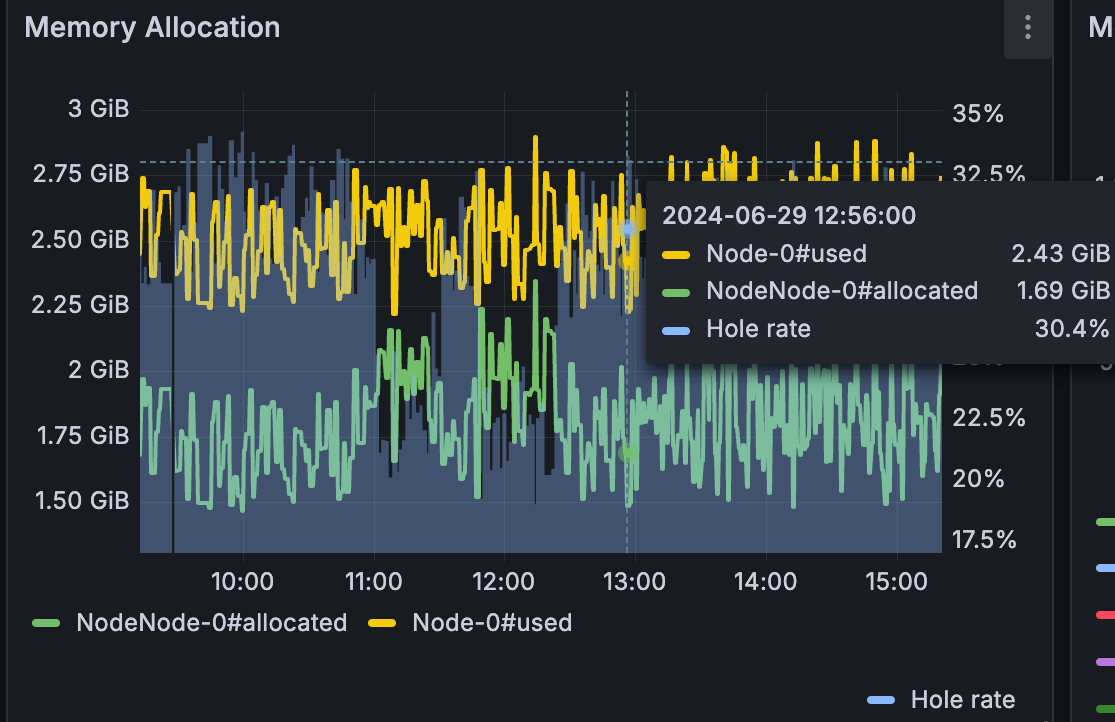The image size is (1115, 722).
Task: Open the Memory Allocation panel three-dot menu
Action: 1027,28
